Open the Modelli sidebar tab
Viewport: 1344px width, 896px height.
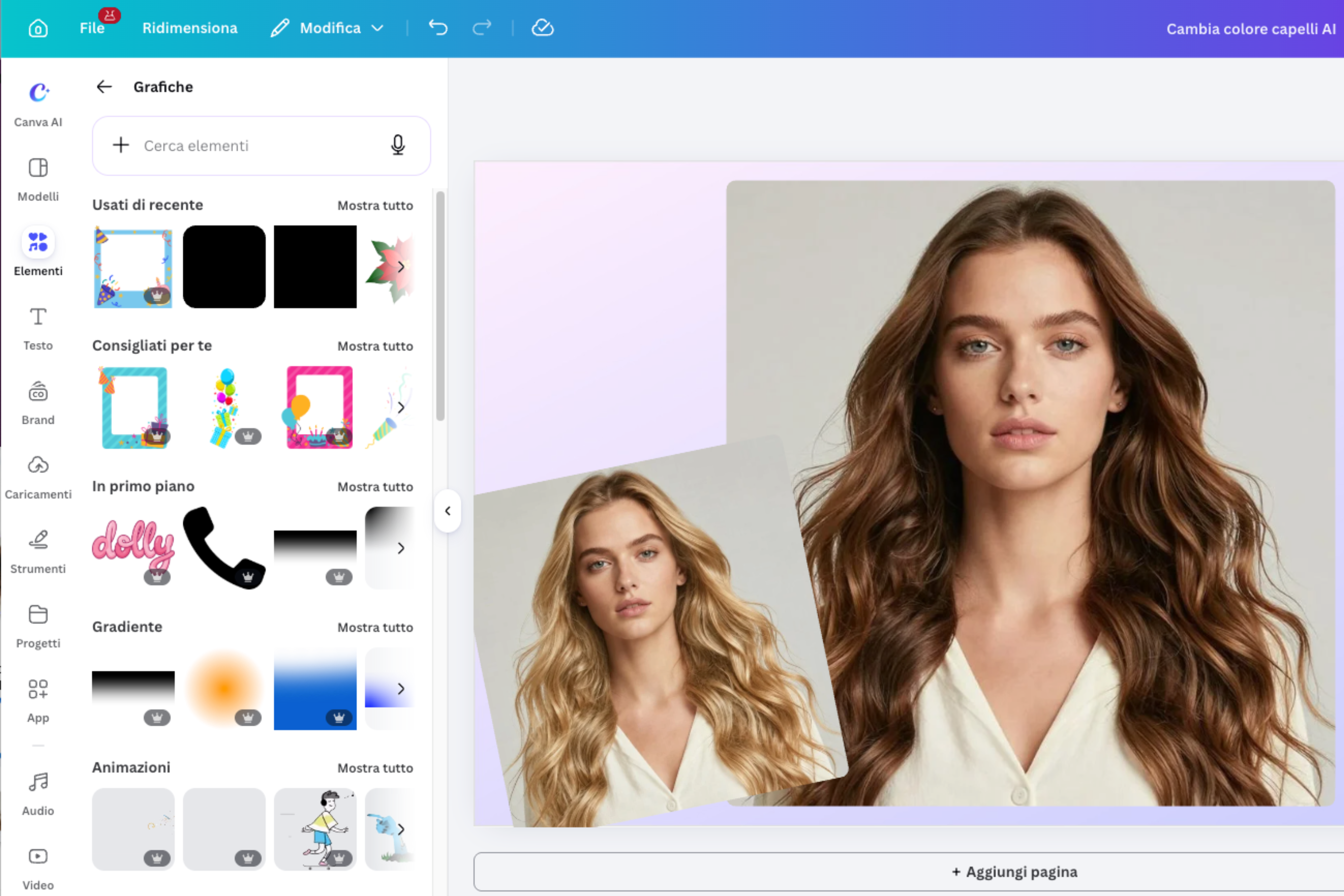(38, 179)
